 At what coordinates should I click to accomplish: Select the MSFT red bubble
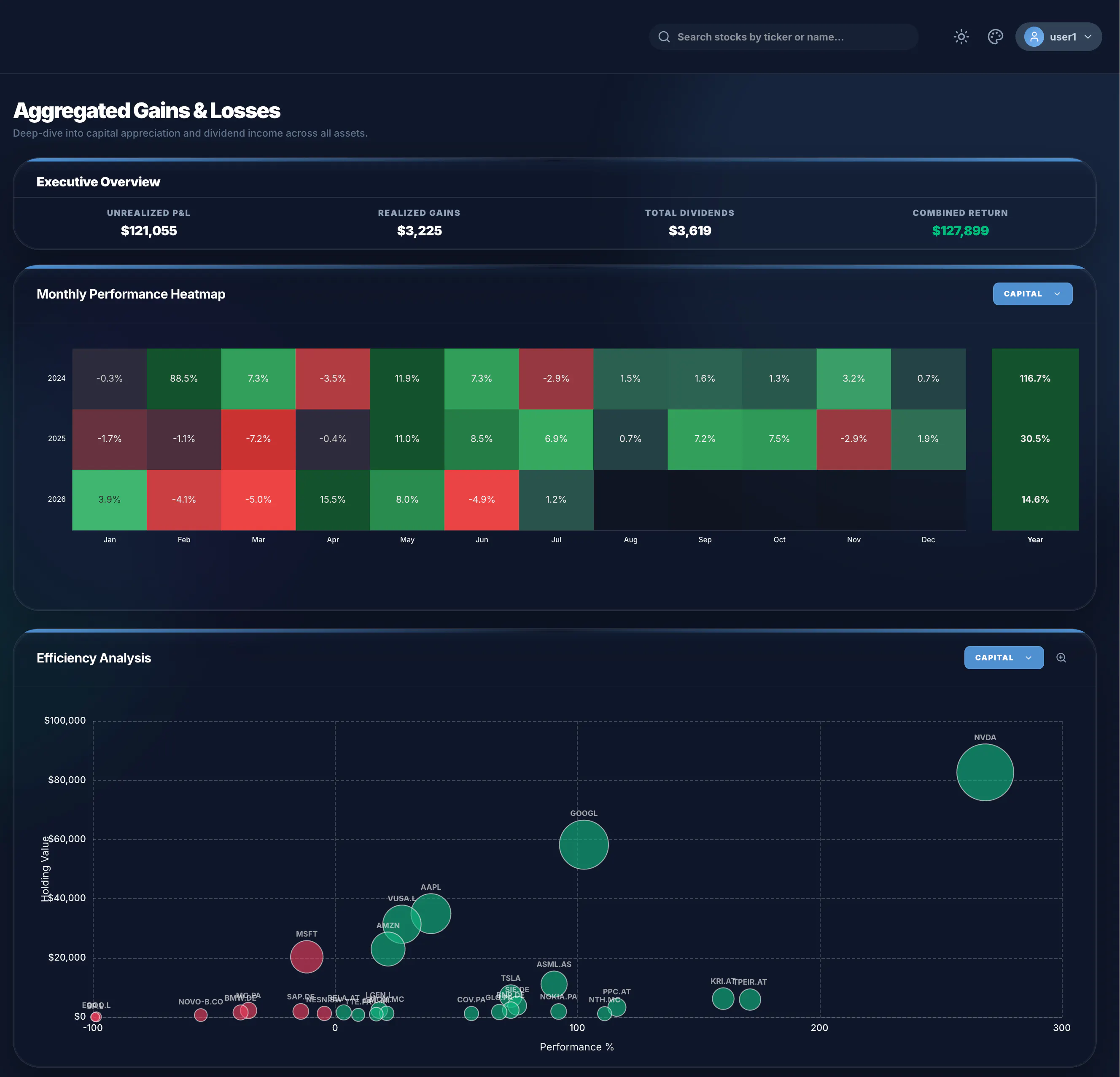pyautogui.click(x=307, y=956)
